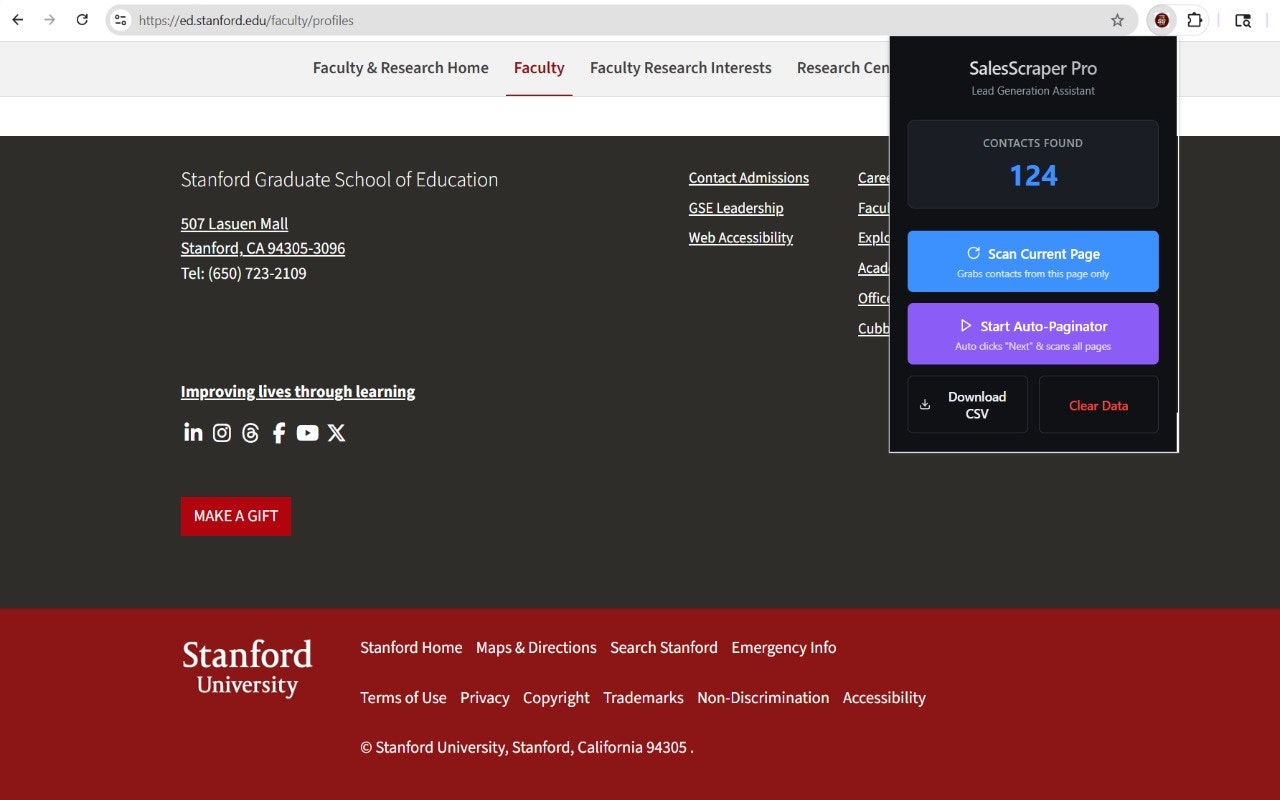The width and height of the screenshot is (1280, 800).
Task: Open the X (Twitter) social icon
Action: (x=336, y=432)
